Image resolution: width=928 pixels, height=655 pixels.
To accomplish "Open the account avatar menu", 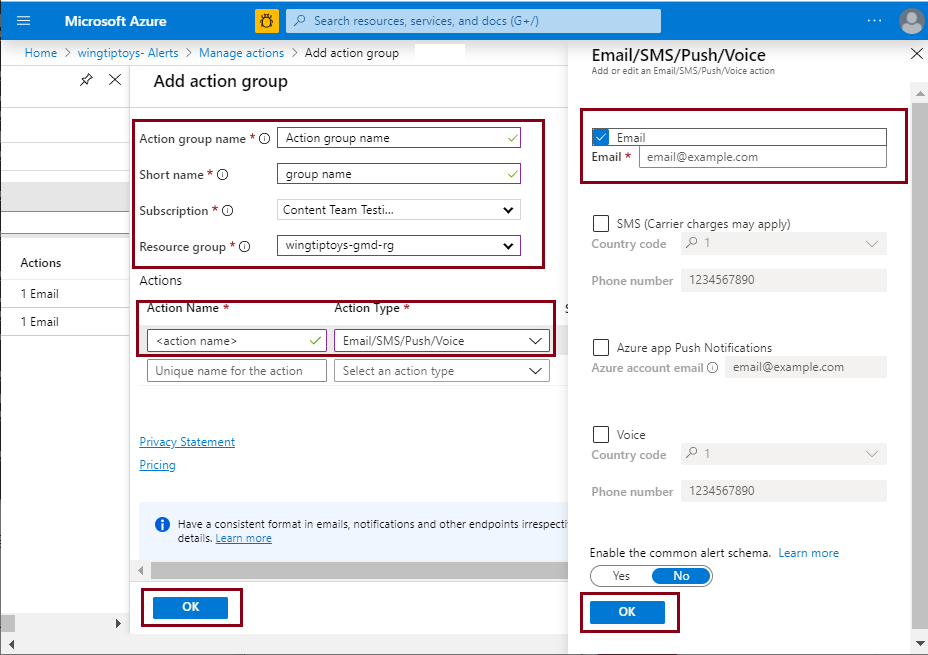I will tap(911, 20).
